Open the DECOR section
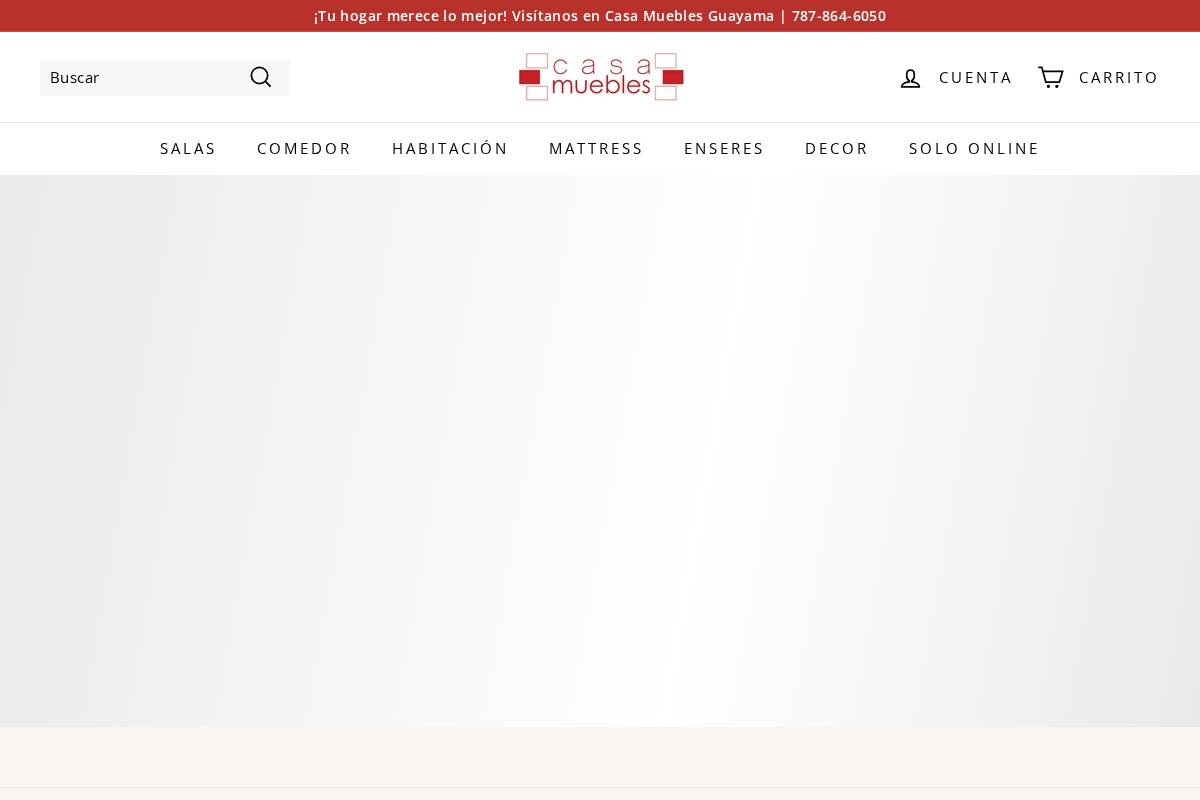The height and width of the screenshot is (800, 1200). point(837,148)
